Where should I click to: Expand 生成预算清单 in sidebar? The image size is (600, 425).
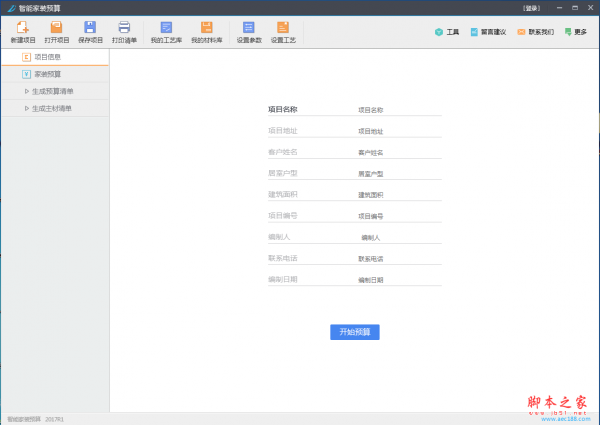pos(52,91)
